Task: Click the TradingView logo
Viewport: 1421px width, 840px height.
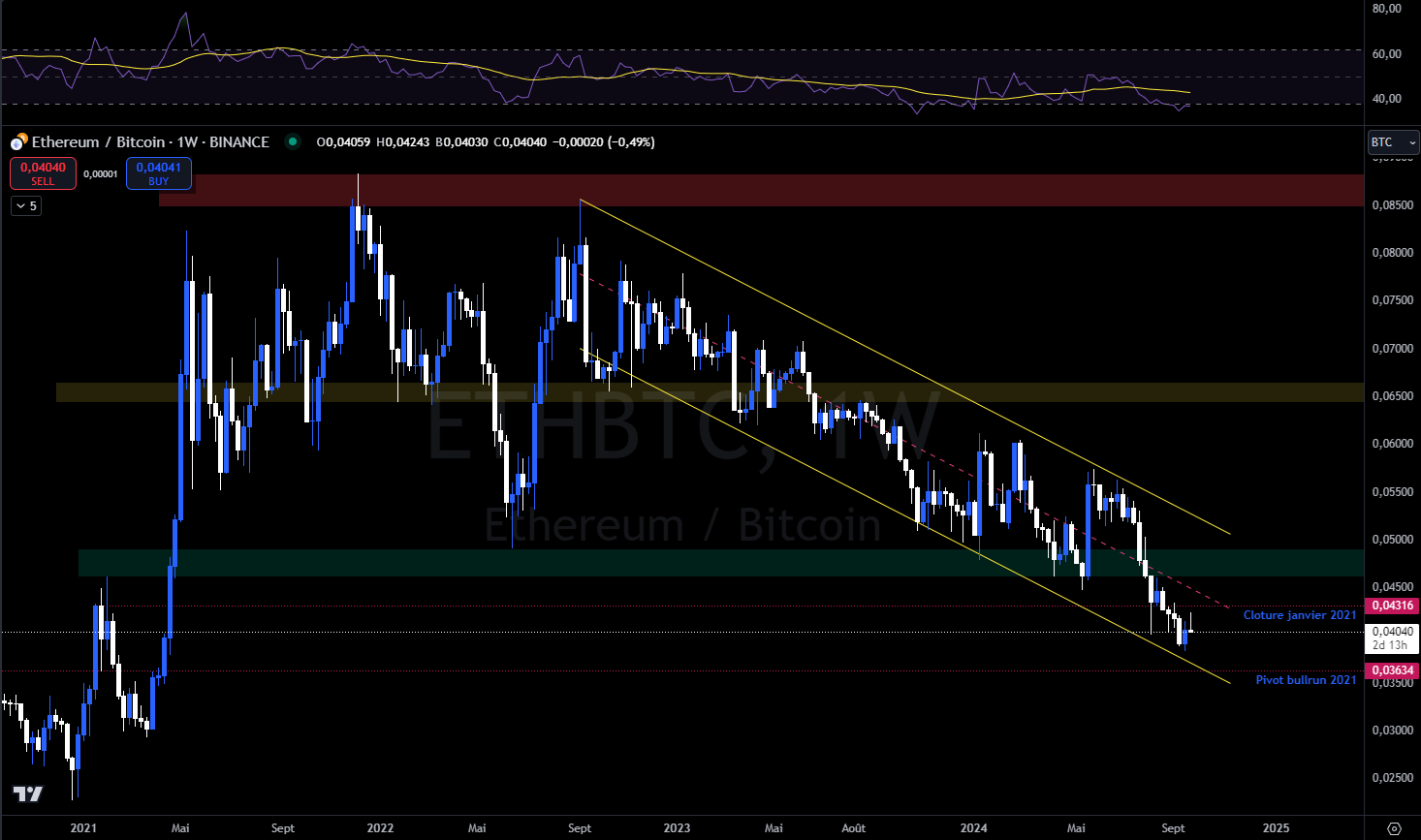Action: [28, 794]
